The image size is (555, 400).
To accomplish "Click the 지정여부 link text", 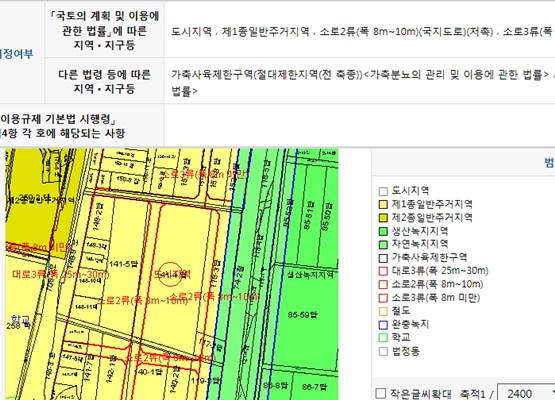I will 16,54.
